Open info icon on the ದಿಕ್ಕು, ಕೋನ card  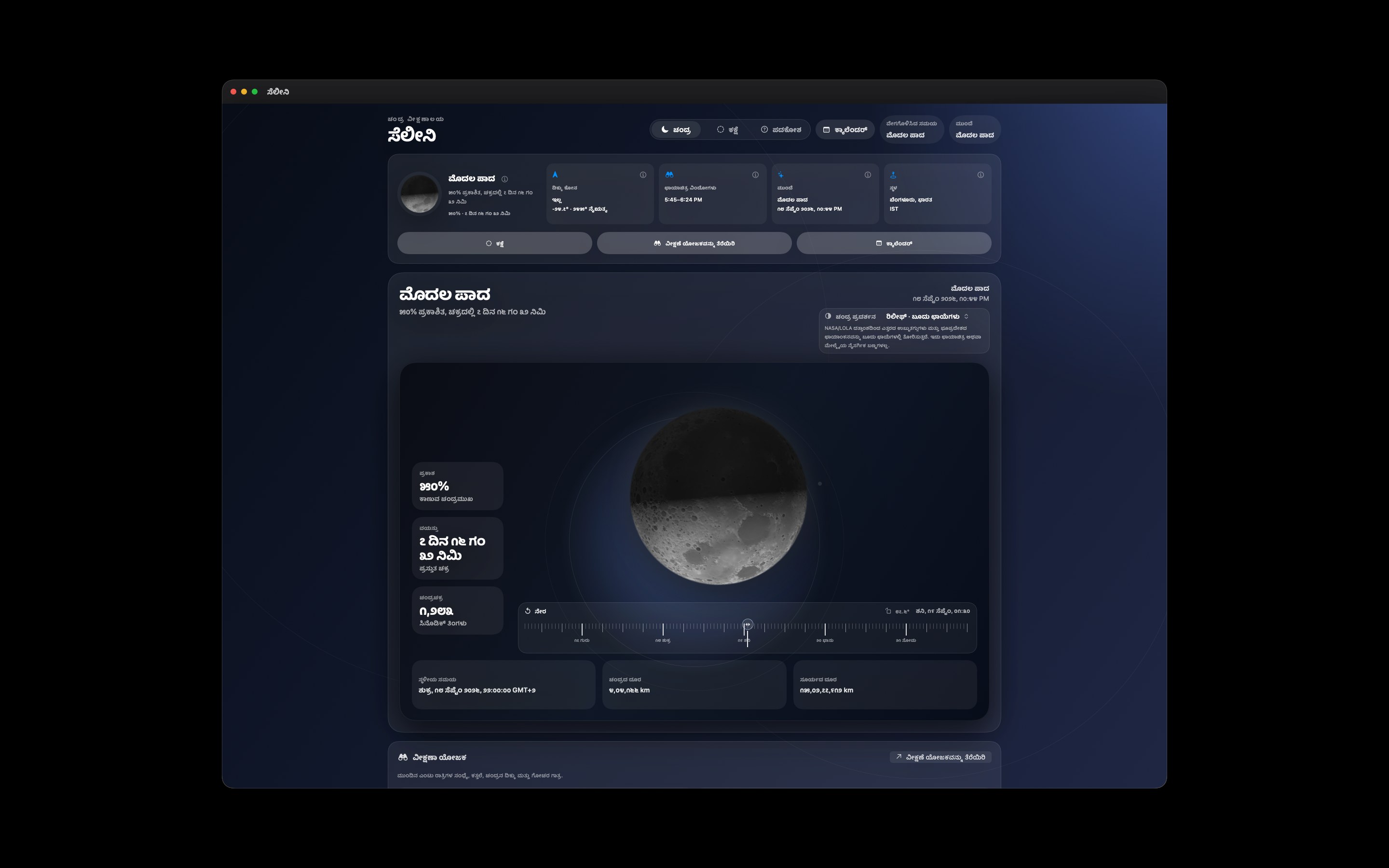pyautogui.click(x=643, y=175)
